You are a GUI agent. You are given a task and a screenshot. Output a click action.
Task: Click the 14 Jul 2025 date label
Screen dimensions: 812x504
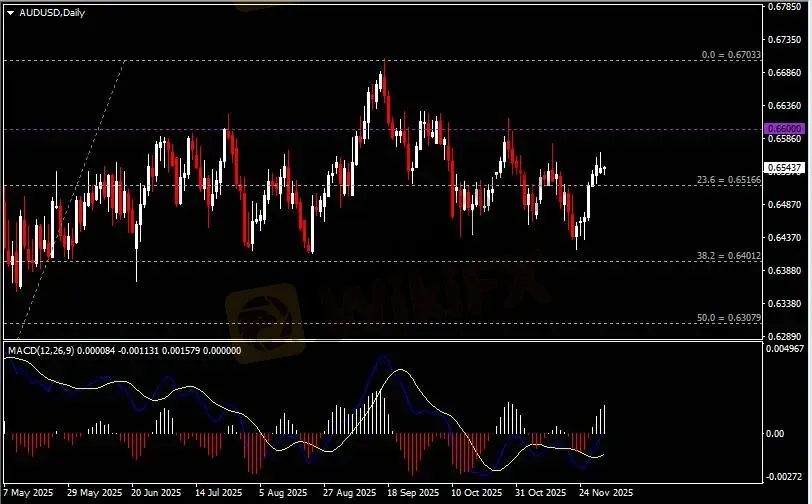(219, 492)
